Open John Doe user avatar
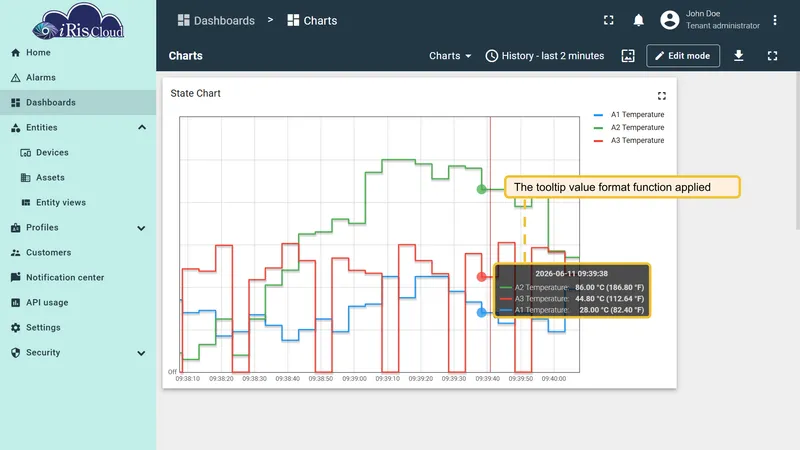 click(x=670, y=20)
